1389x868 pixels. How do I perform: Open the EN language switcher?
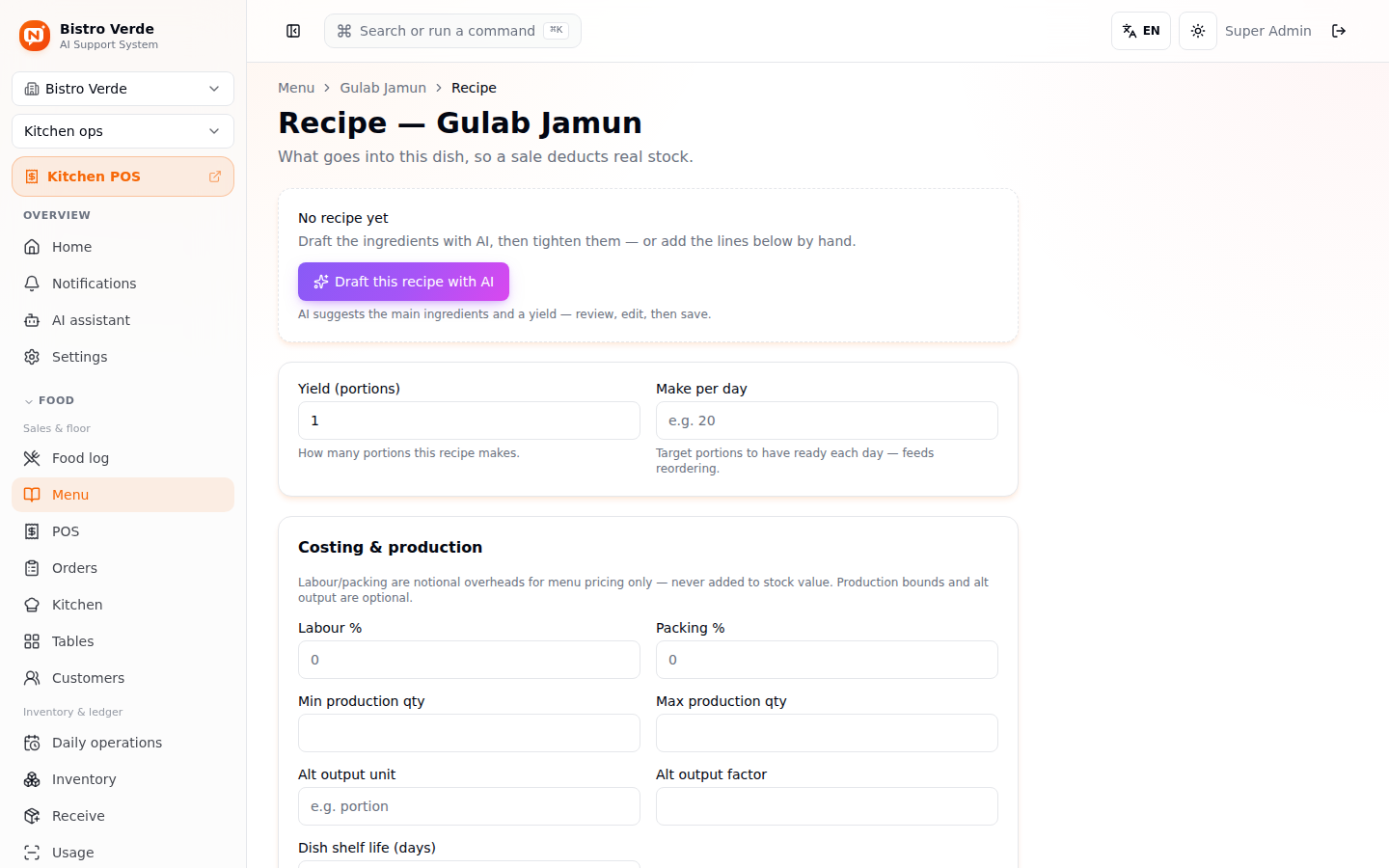click(1141, 31)
